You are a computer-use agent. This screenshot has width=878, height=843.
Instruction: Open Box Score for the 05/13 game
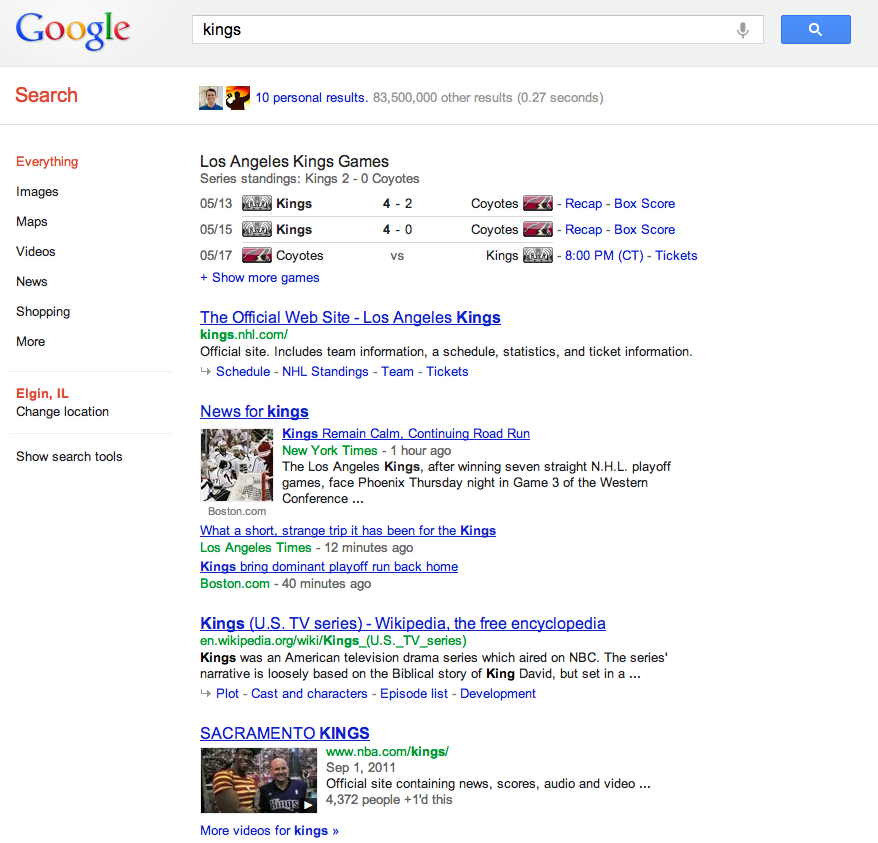(x=644, y=204)
